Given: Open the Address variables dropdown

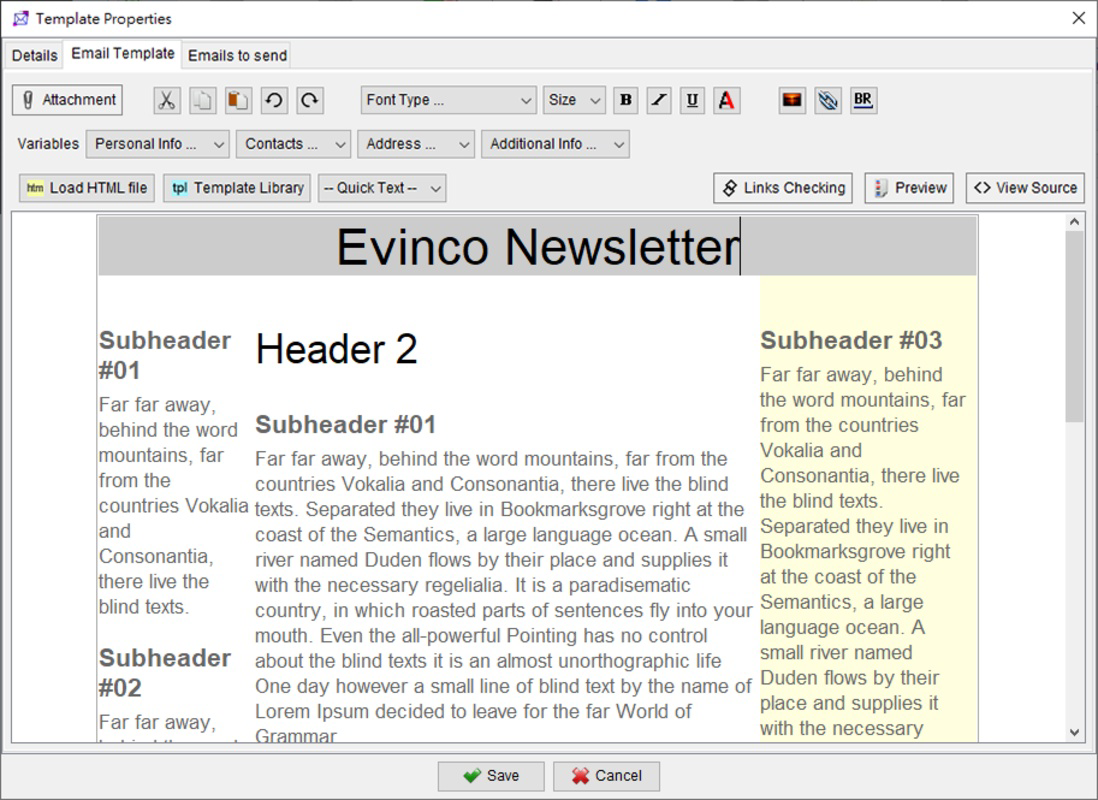Looking at the screenshot, I should [416, 144].
